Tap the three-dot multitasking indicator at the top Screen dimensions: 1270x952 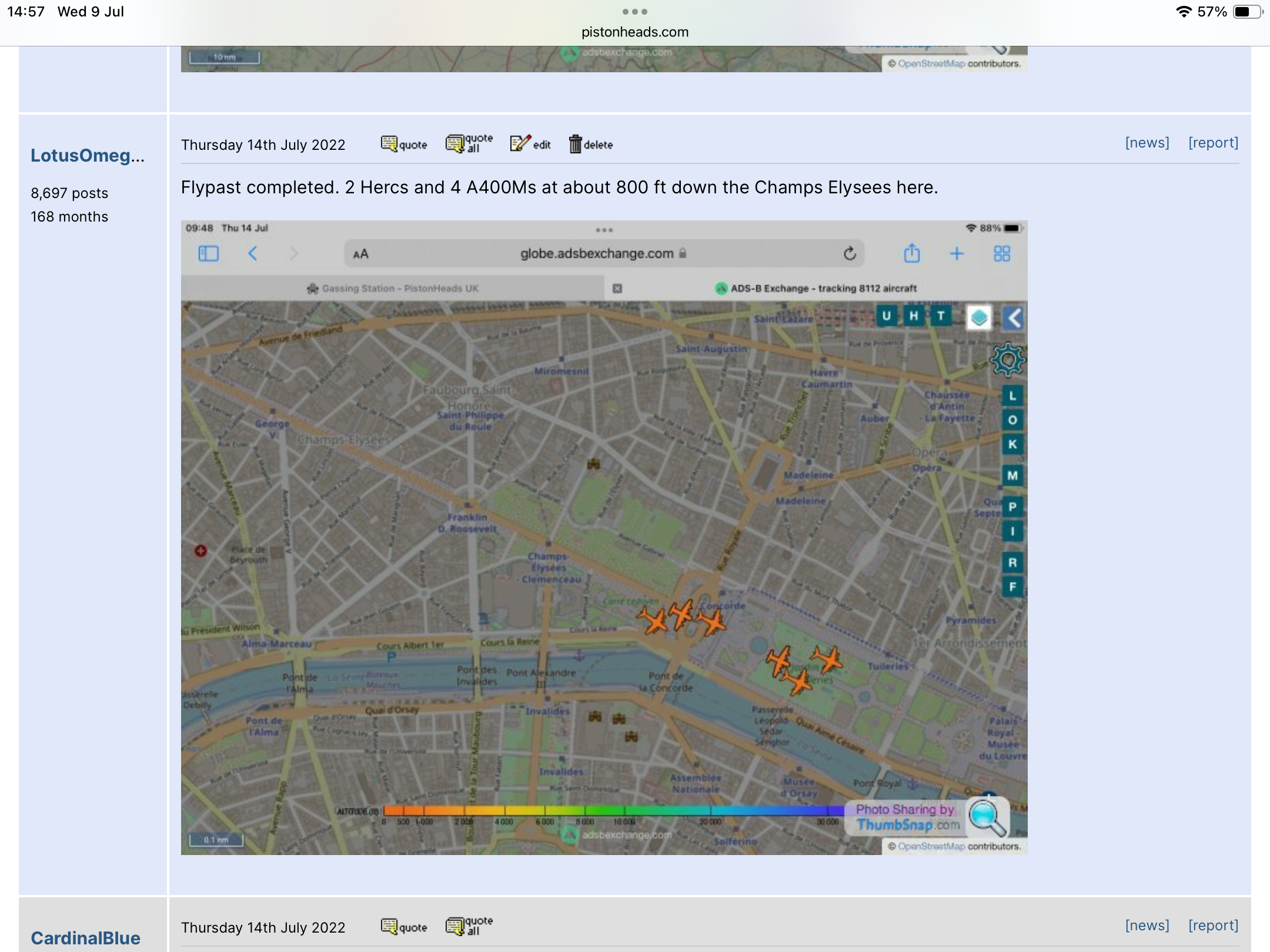(x=635, y=12)
